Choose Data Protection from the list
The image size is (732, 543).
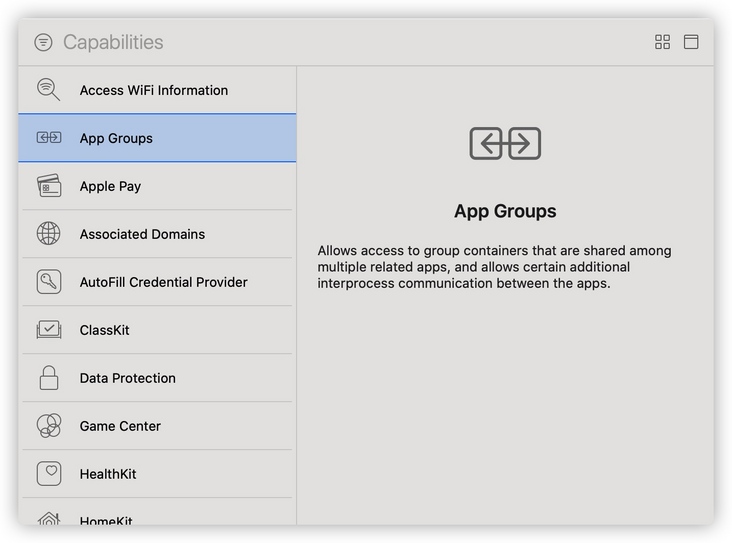click(157, 378)
